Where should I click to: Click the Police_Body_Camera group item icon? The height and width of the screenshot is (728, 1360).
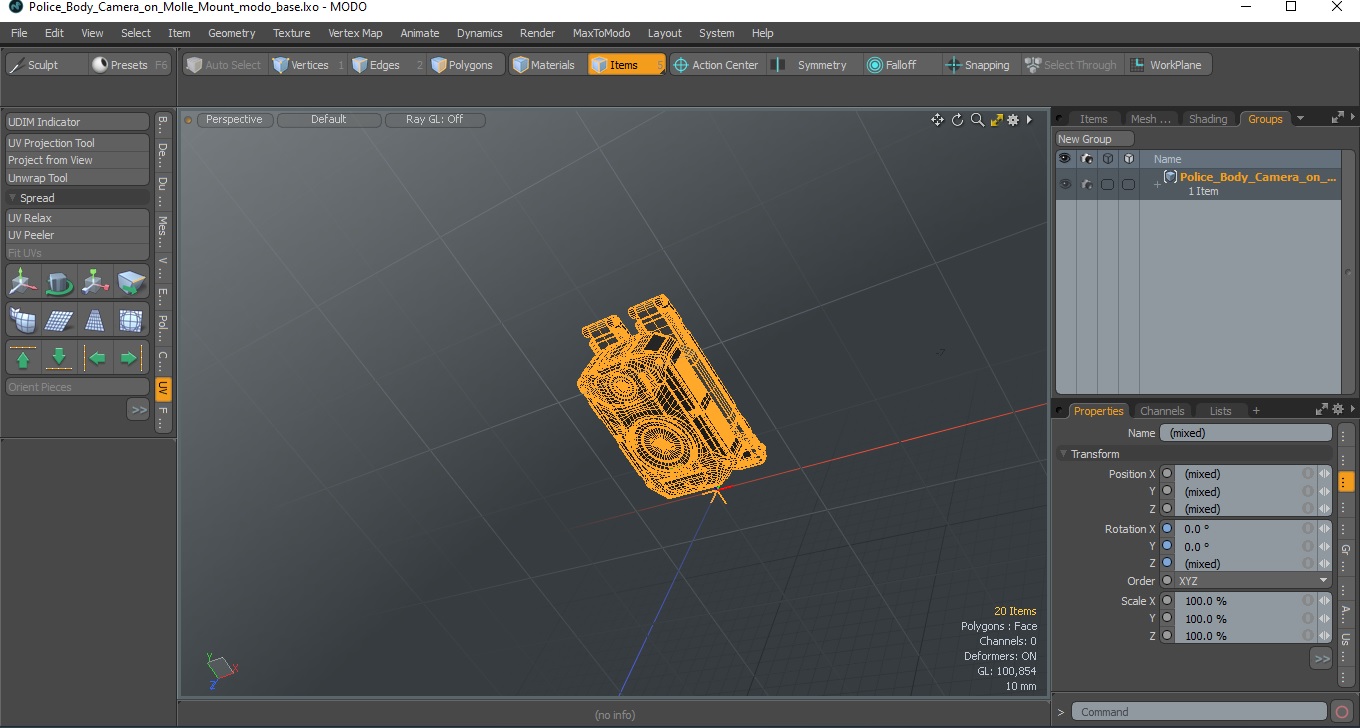pyautogui.click(x=1170, y=177)
